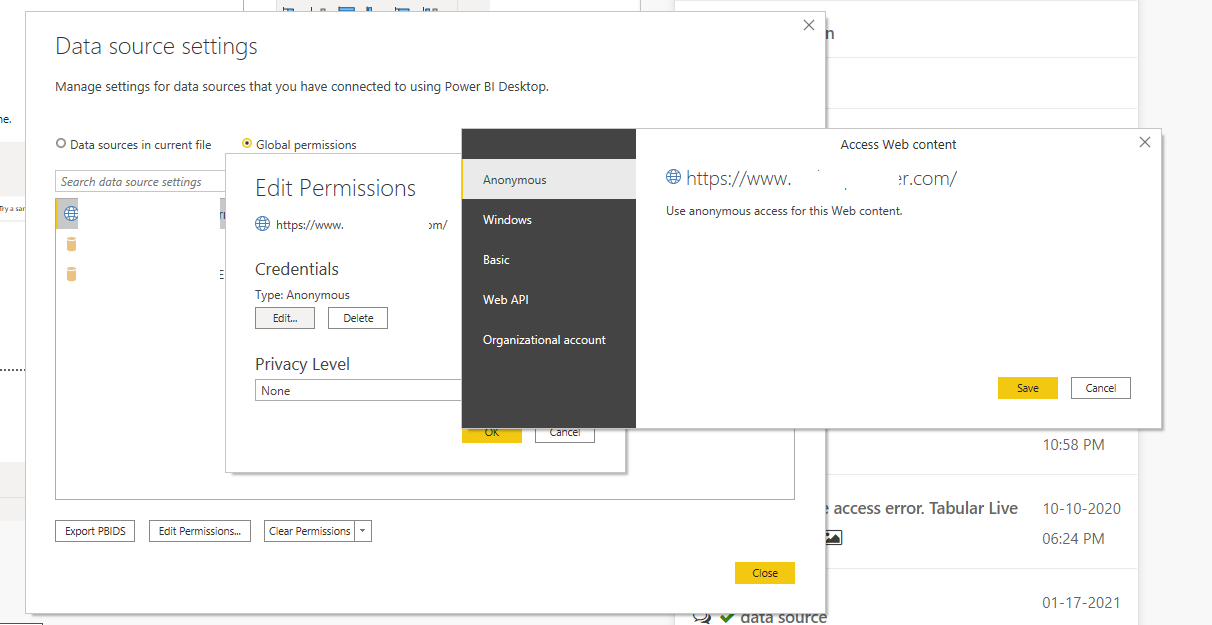Switch to Web API authentication tab
Image resolution: width=1212 pixels, height=625 pixels.
pyautogui.click(x=549, y=300)
